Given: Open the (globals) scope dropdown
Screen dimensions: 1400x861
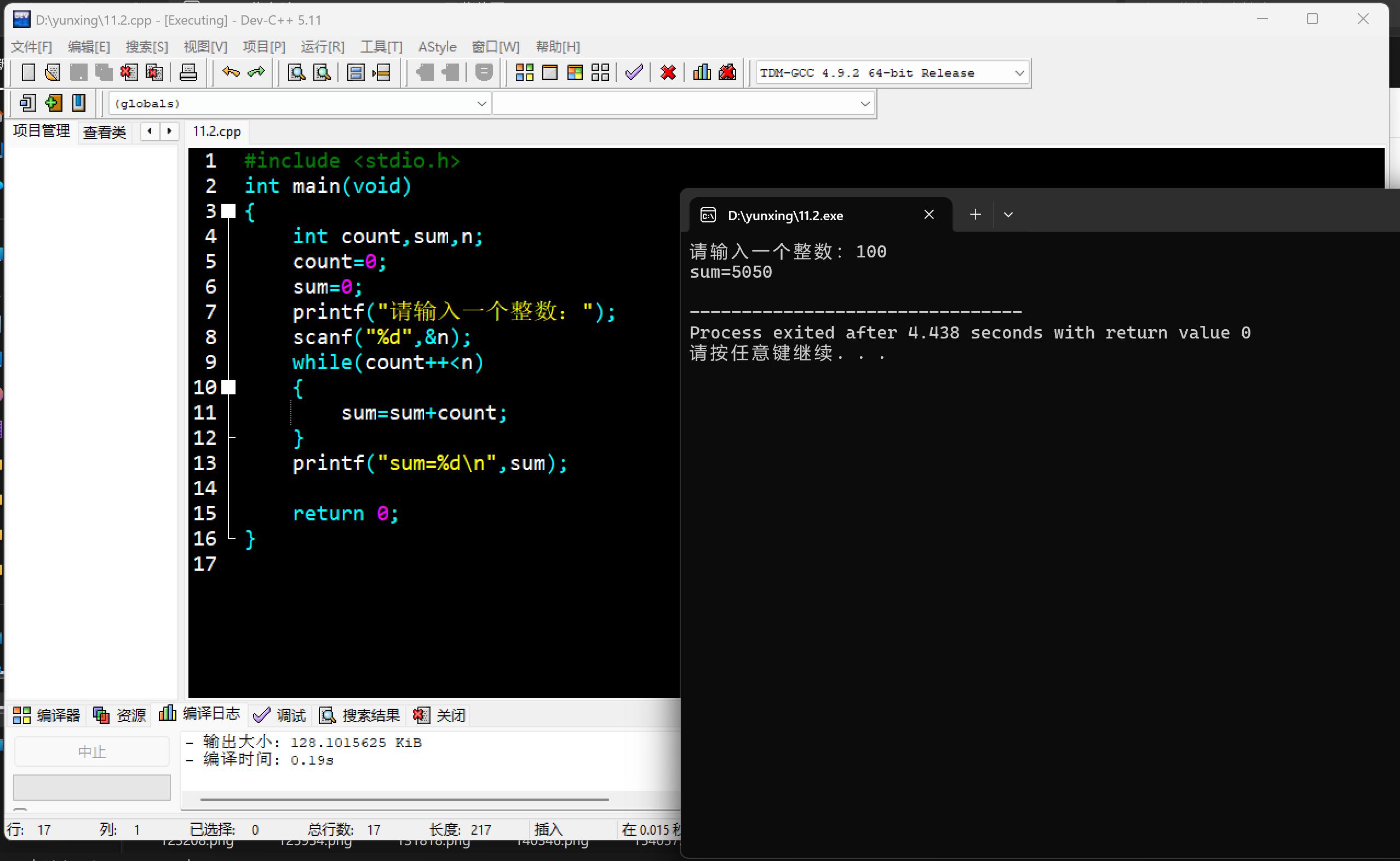Looking at the screenshot, I should point(481,104).
